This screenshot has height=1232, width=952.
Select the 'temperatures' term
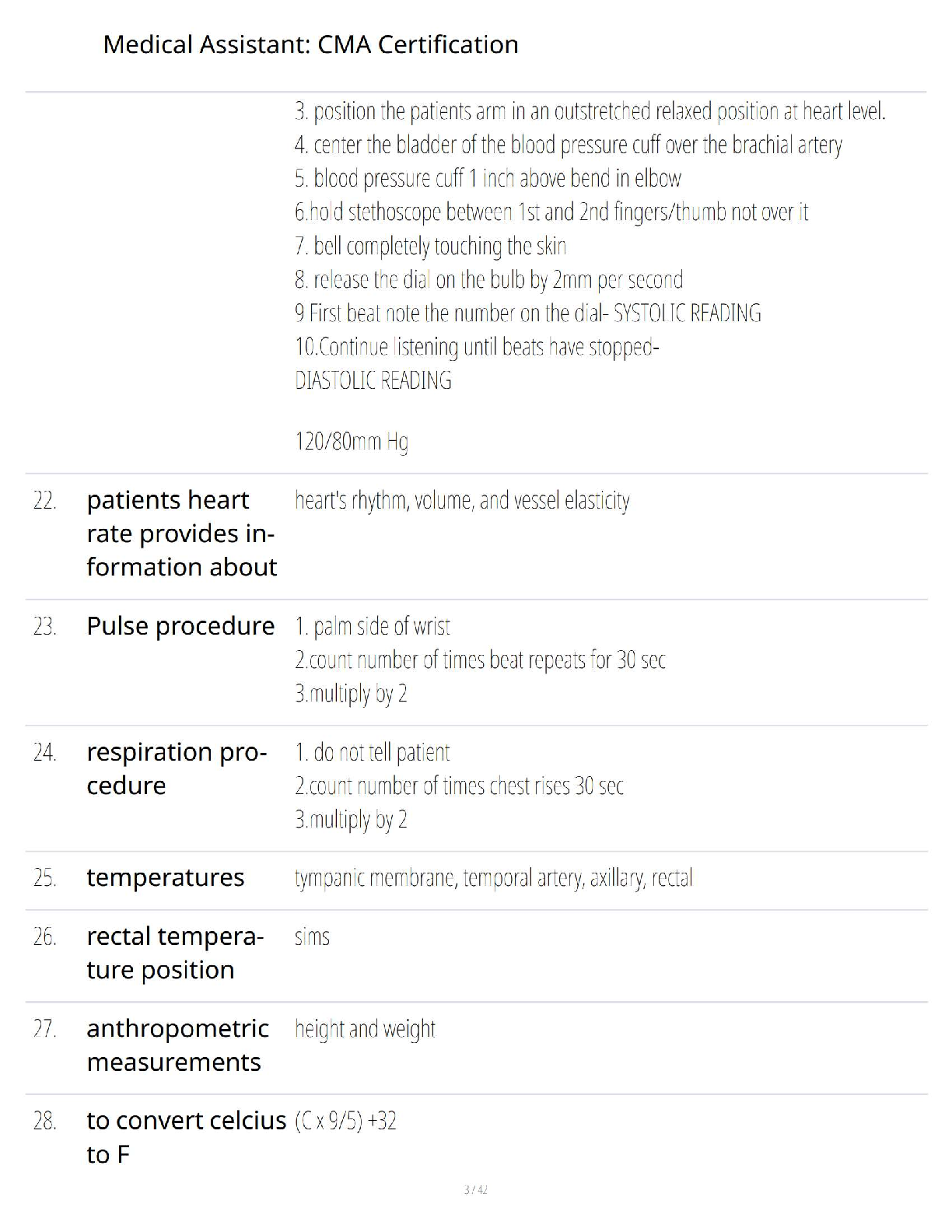[165, 878]
